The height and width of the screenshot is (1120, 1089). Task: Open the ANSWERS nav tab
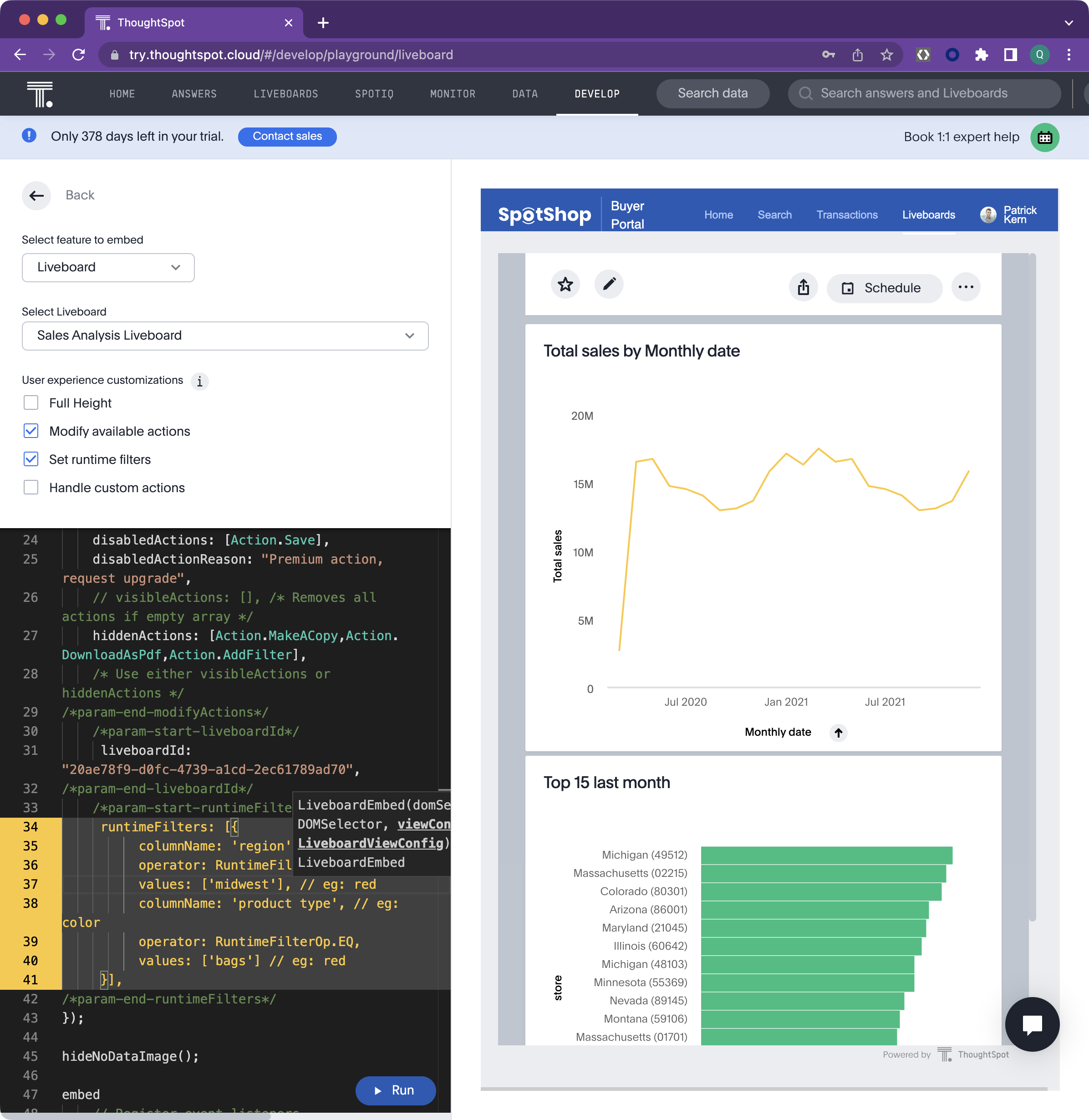click(194, 93)
